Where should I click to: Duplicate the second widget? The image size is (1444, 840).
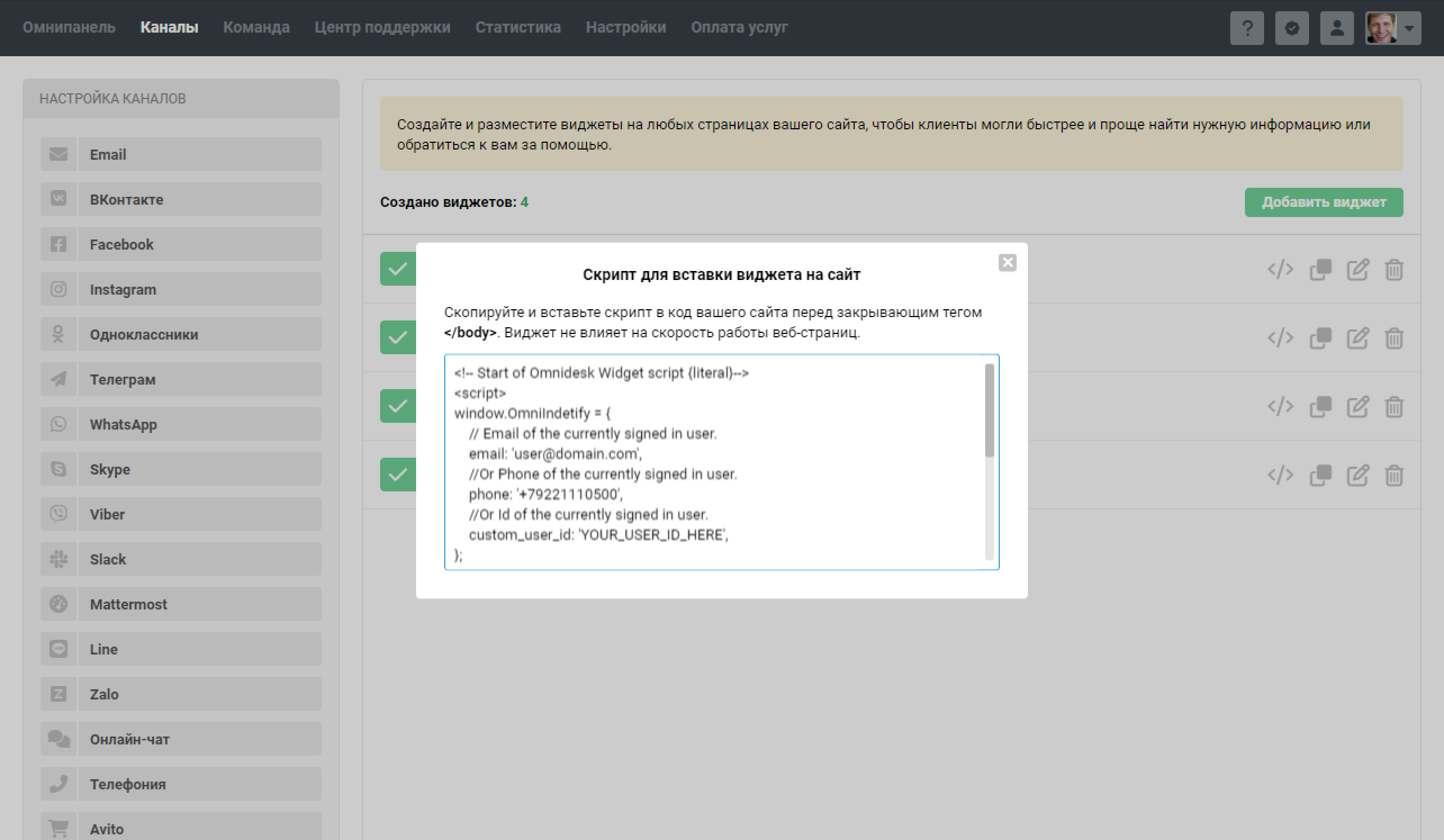coord(1320,337)
